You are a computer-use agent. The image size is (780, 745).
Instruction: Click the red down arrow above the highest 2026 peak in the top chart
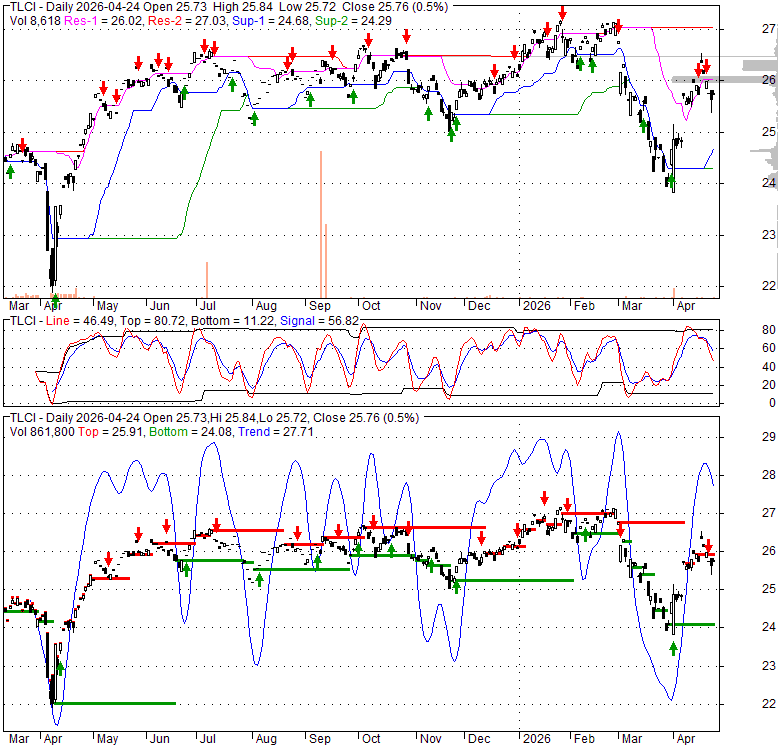(562, 12)
